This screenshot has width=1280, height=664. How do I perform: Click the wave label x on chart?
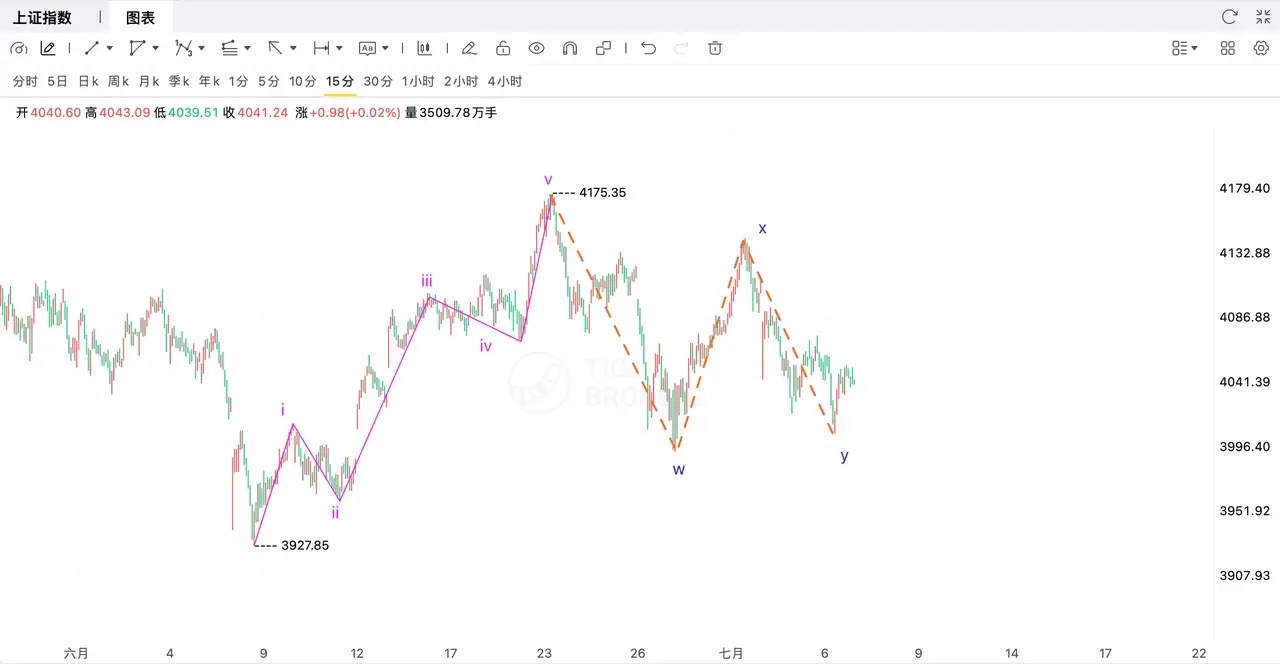coord(762,228)
